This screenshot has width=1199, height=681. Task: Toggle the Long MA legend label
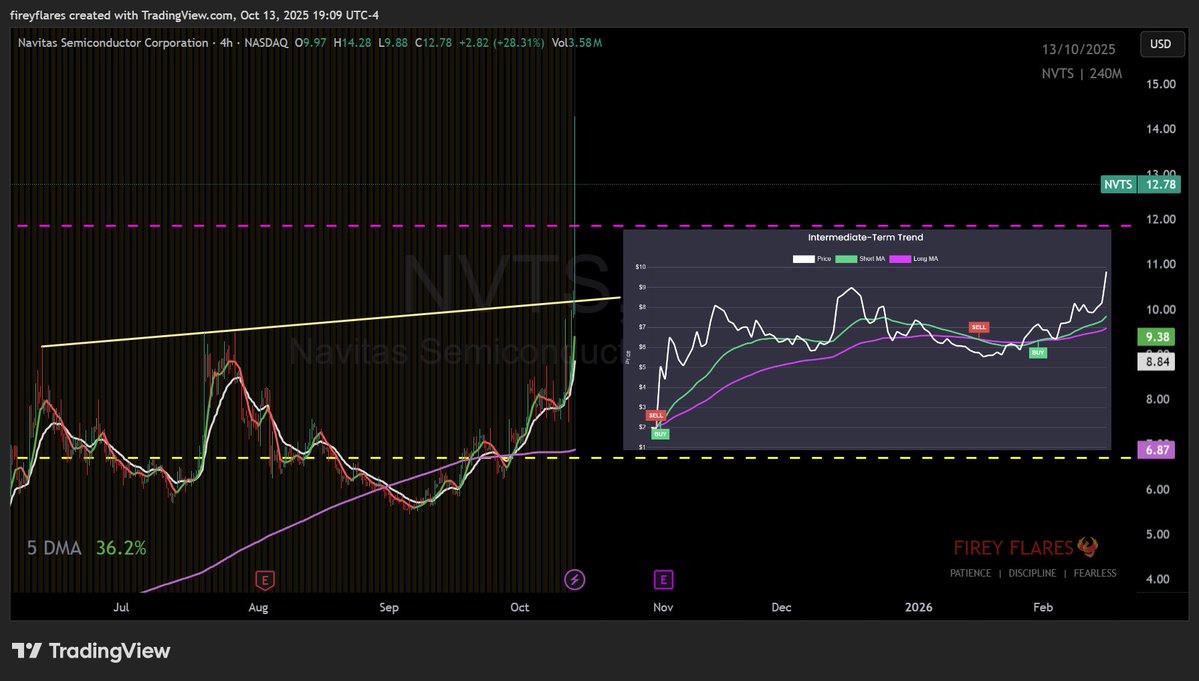coord(925,259)
